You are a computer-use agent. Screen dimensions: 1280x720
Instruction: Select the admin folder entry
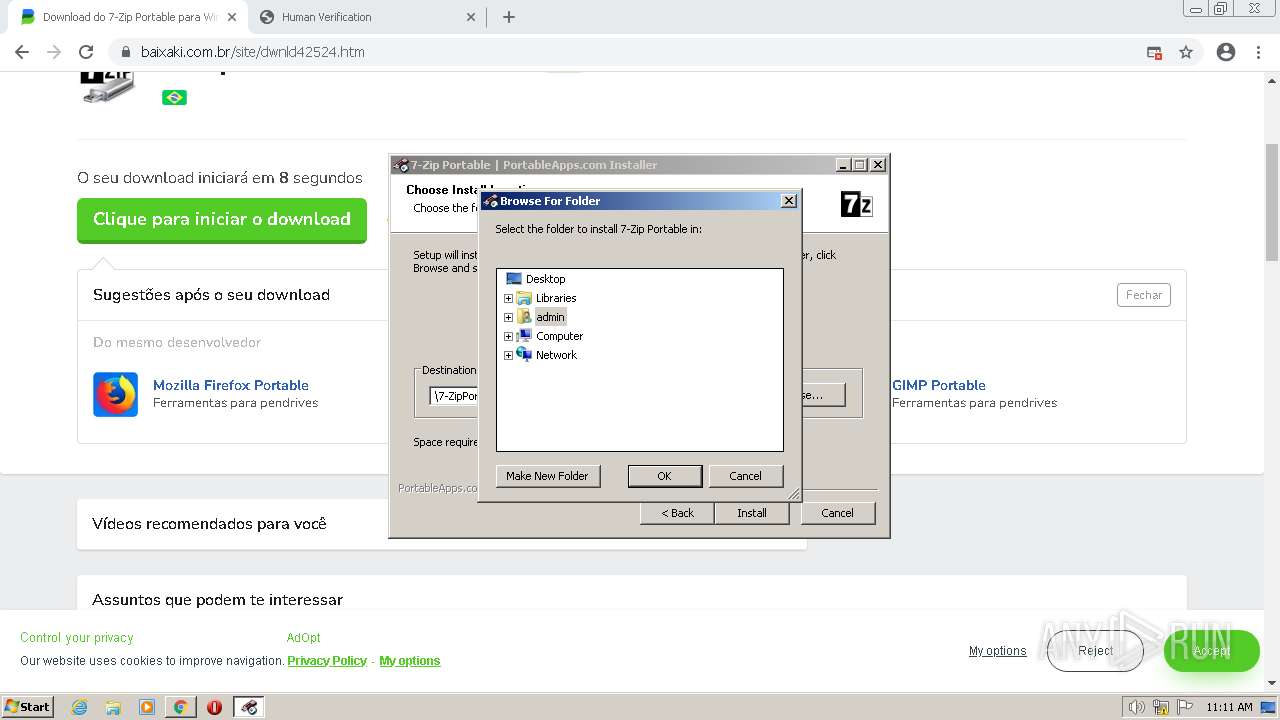pyautogui.click(x=550, y=317)
